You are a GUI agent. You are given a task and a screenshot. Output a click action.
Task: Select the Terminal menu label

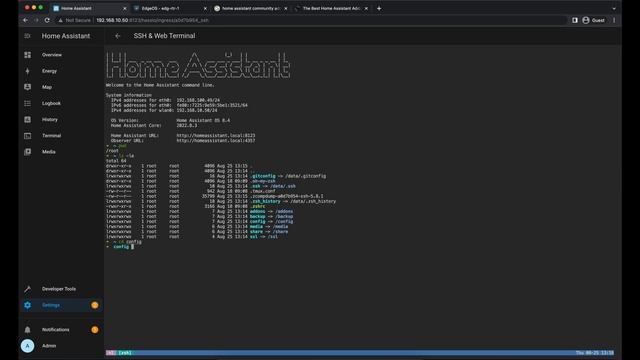coord(51,136)
